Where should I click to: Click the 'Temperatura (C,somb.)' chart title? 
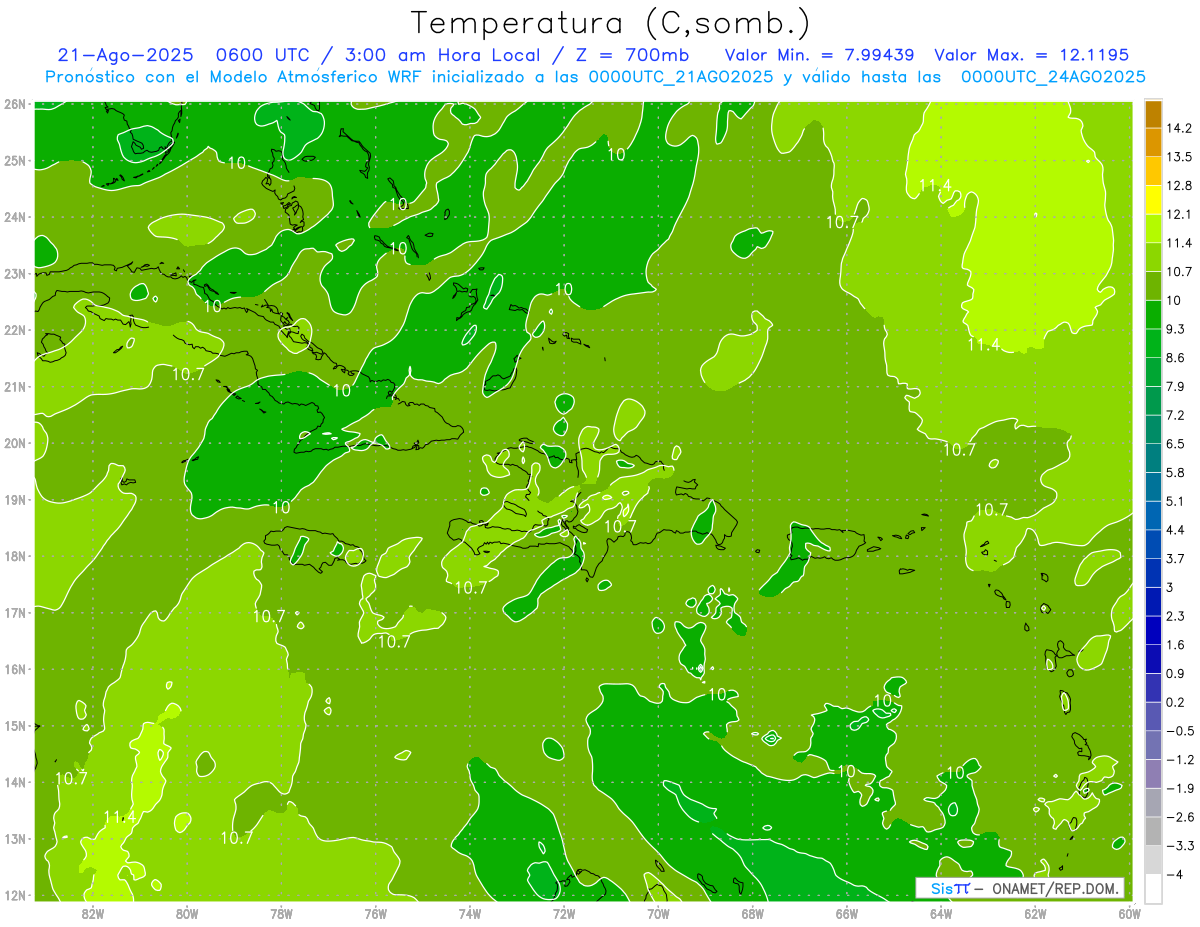coord(611,23)
